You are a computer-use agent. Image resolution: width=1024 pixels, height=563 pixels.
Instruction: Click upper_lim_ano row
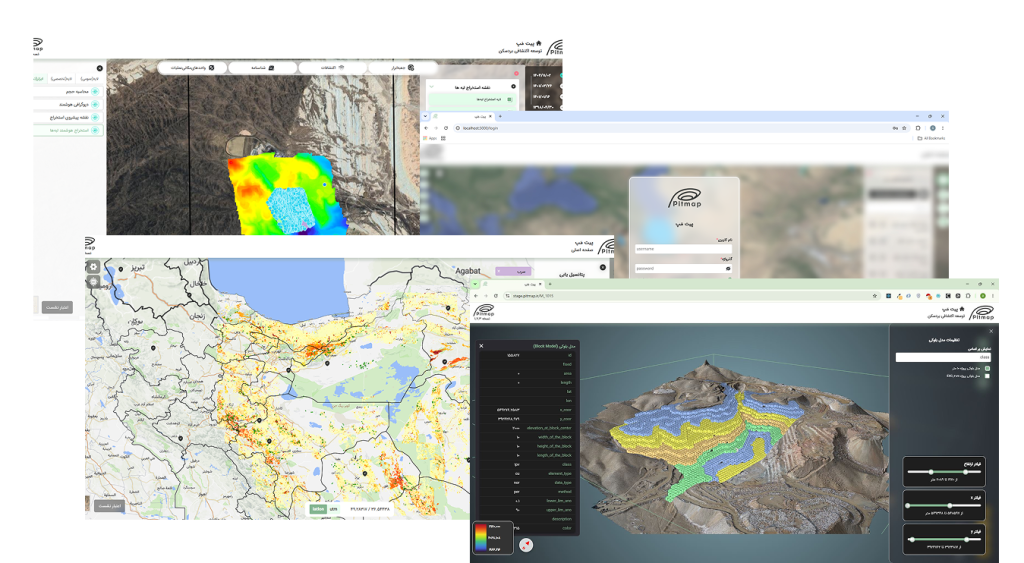[526, 509]
